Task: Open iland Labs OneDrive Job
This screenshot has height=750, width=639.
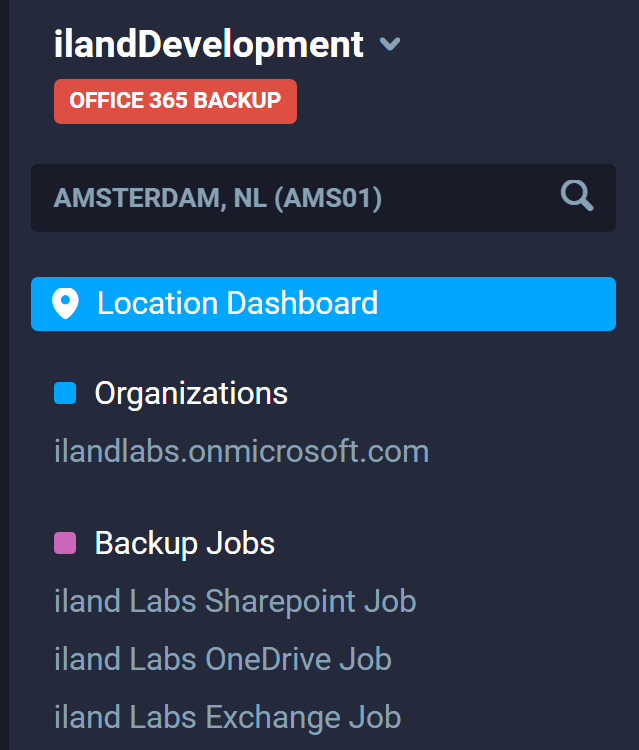Action: pyautogui.click(x=222, y=659)
